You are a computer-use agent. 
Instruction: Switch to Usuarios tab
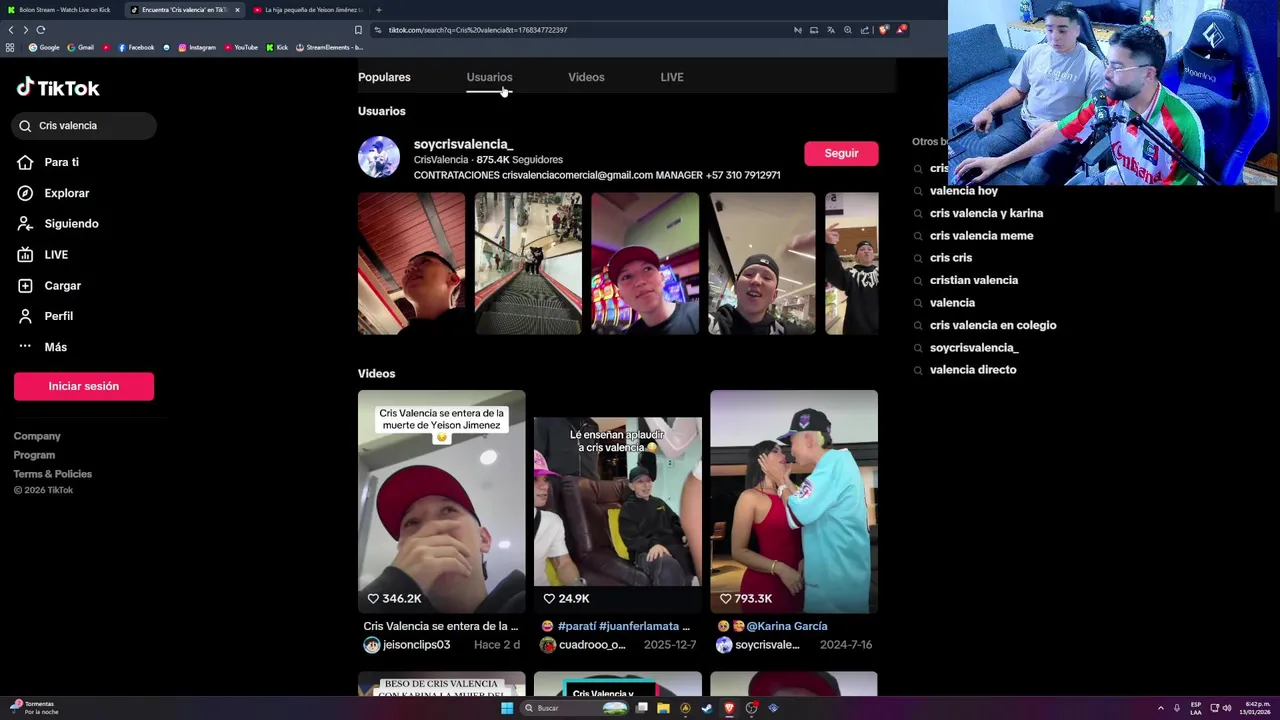tap(489, 77)
